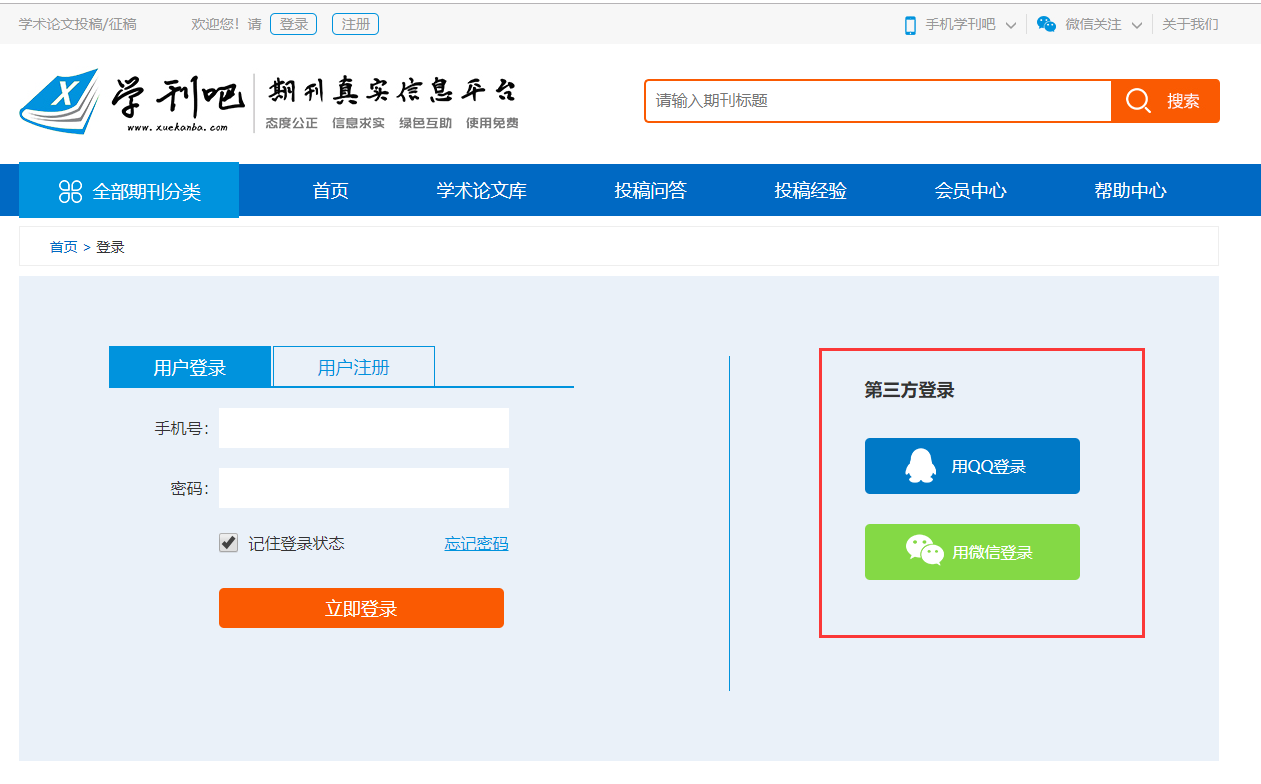Log in with 用微信登录 button
Viewport: 1261px width, 784px height.
coord(972,552)
